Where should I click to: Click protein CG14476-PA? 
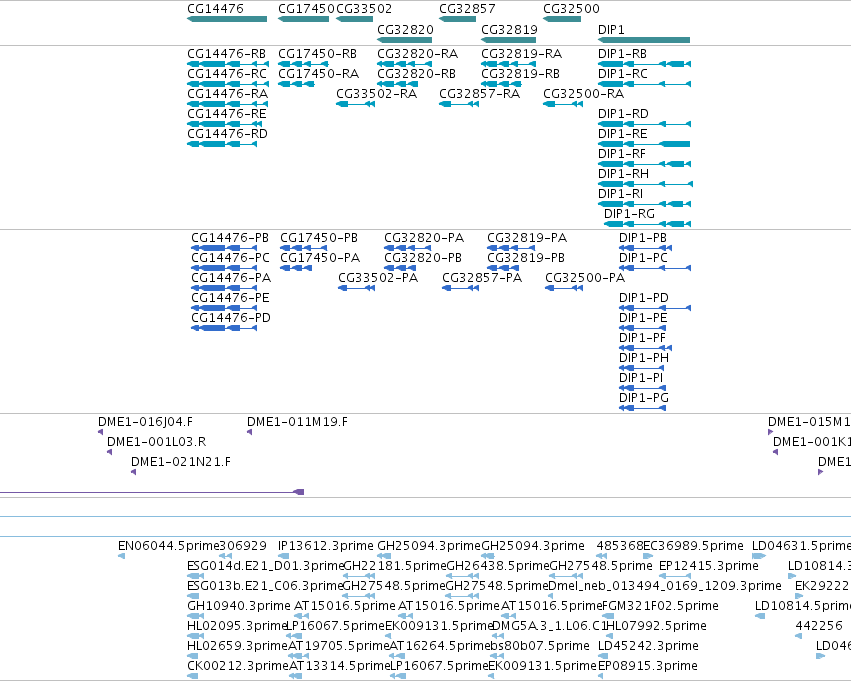pyautogui.click(x=231, y=278)
